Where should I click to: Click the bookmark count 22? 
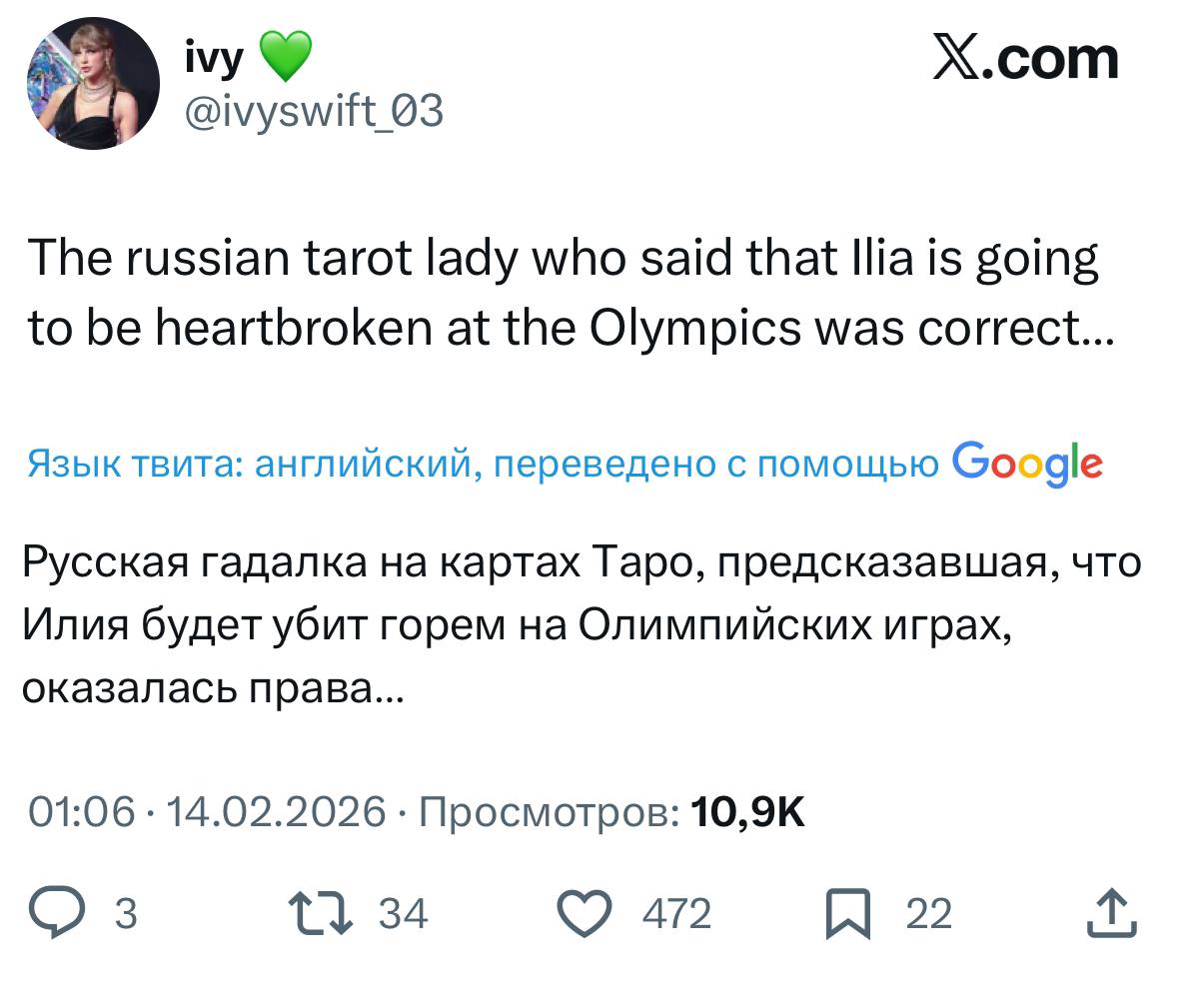click(928, 914)
